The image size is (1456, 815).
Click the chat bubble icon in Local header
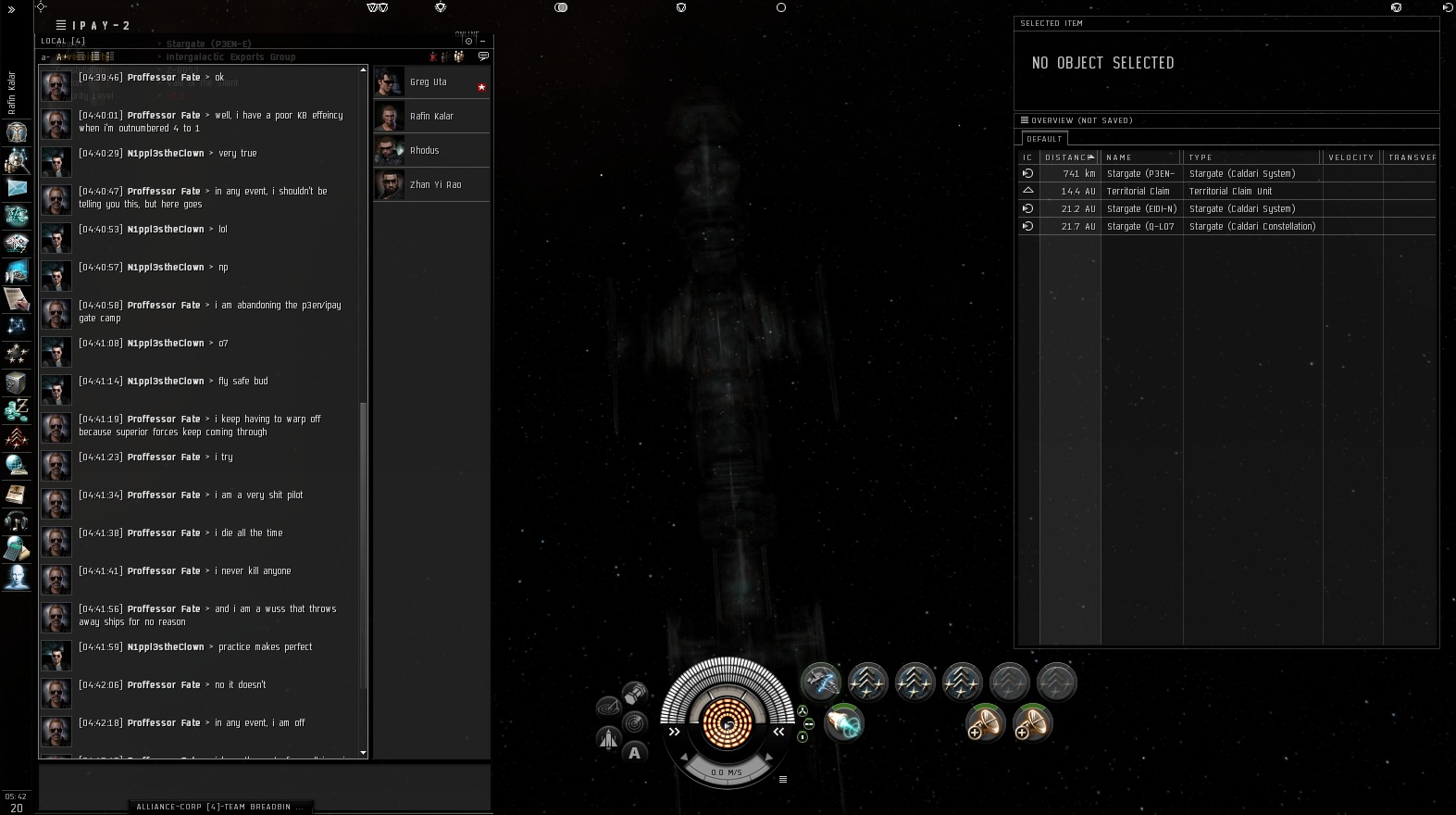coord(483,56)
